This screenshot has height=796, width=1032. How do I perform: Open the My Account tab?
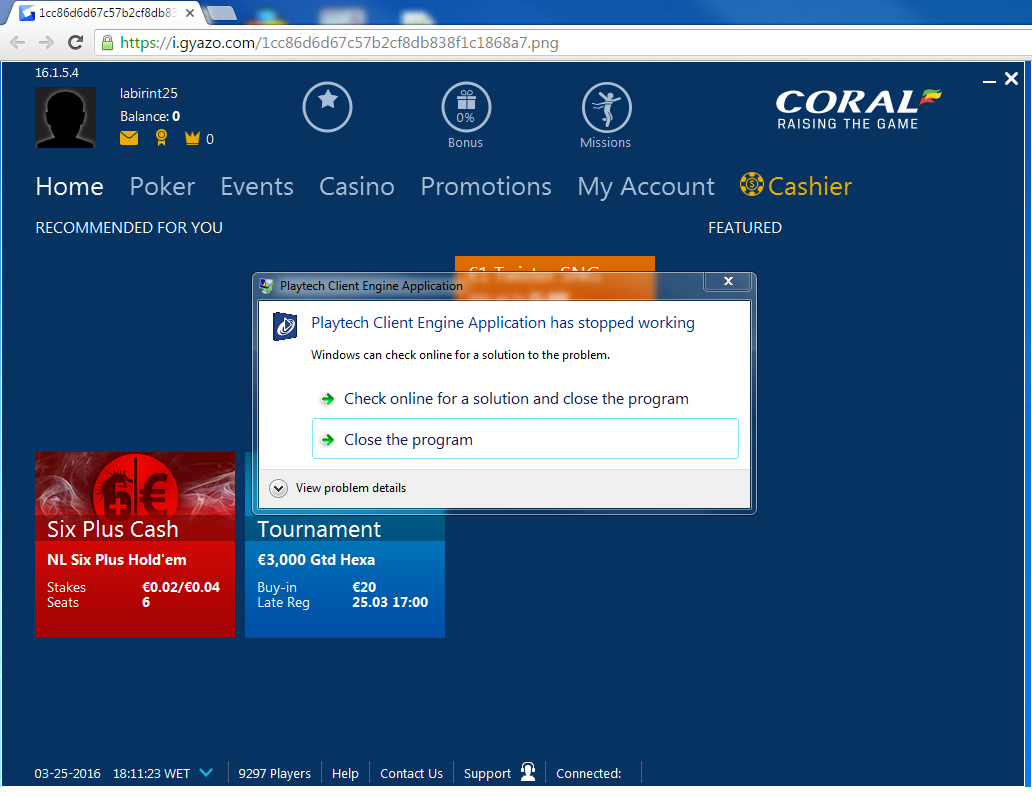click(646, 188)
